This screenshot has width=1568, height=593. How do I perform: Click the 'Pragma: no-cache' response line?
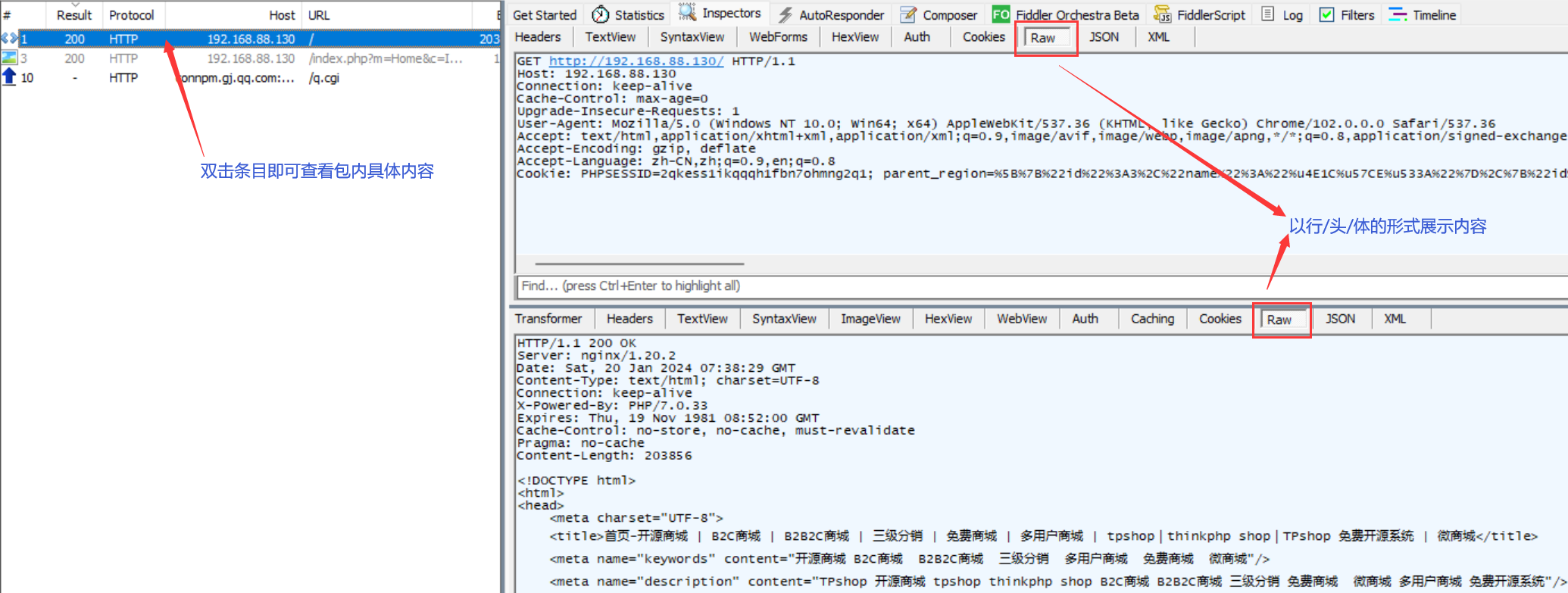[580, 443]
